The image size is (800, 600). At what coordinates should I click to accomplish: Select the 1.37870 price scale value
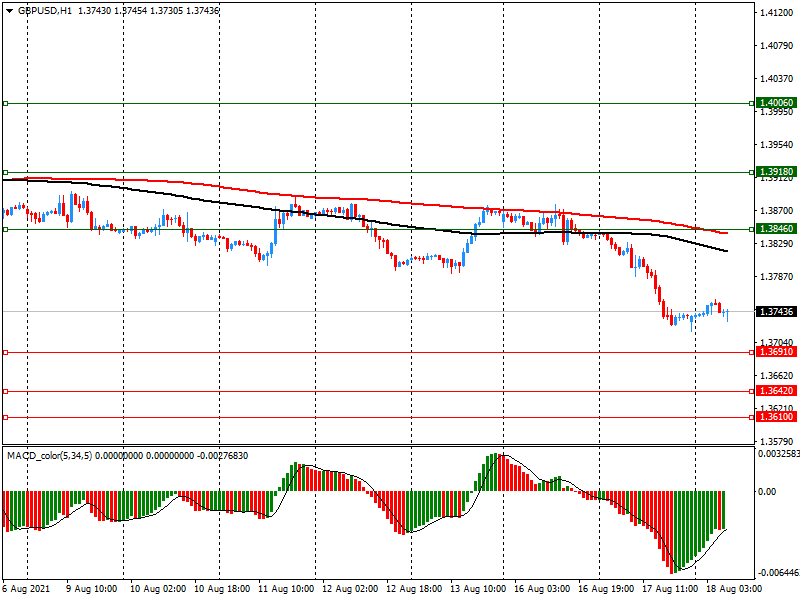pyautogui.click(x=777, y=277)
